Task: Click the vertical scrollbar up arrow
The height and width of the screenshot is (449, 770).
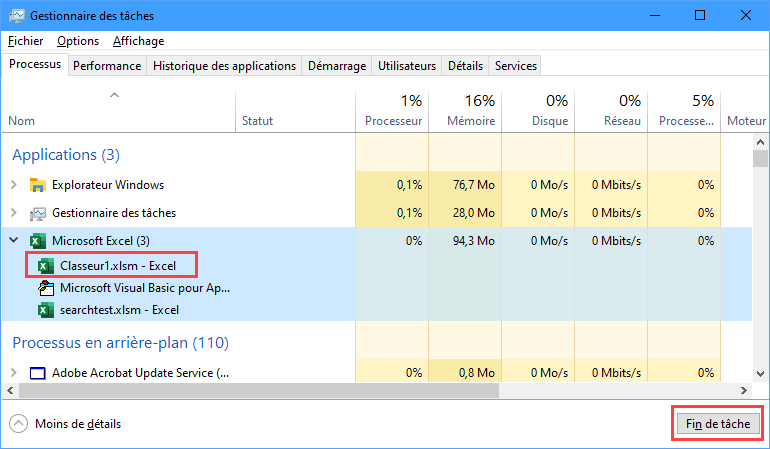Action: (760, 142)
